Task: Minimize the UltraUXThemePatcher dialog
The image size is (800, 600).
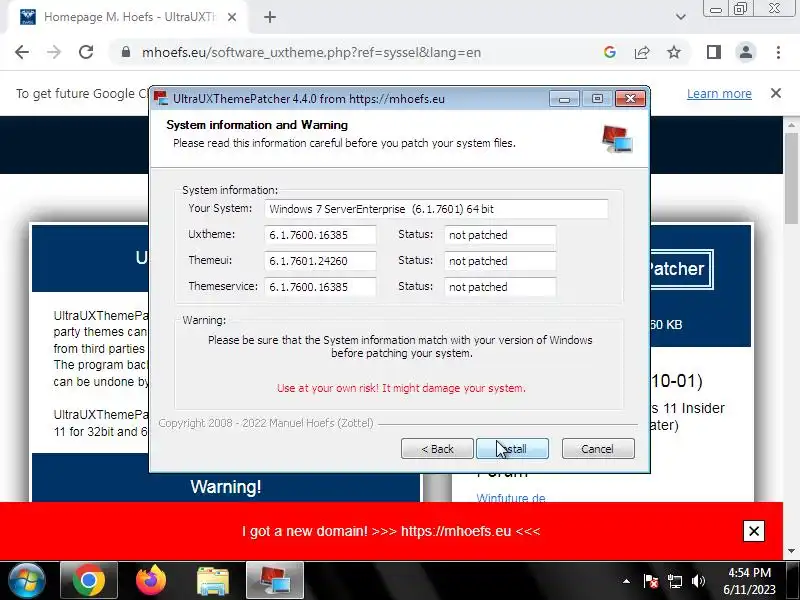Action: pos(564,98)
